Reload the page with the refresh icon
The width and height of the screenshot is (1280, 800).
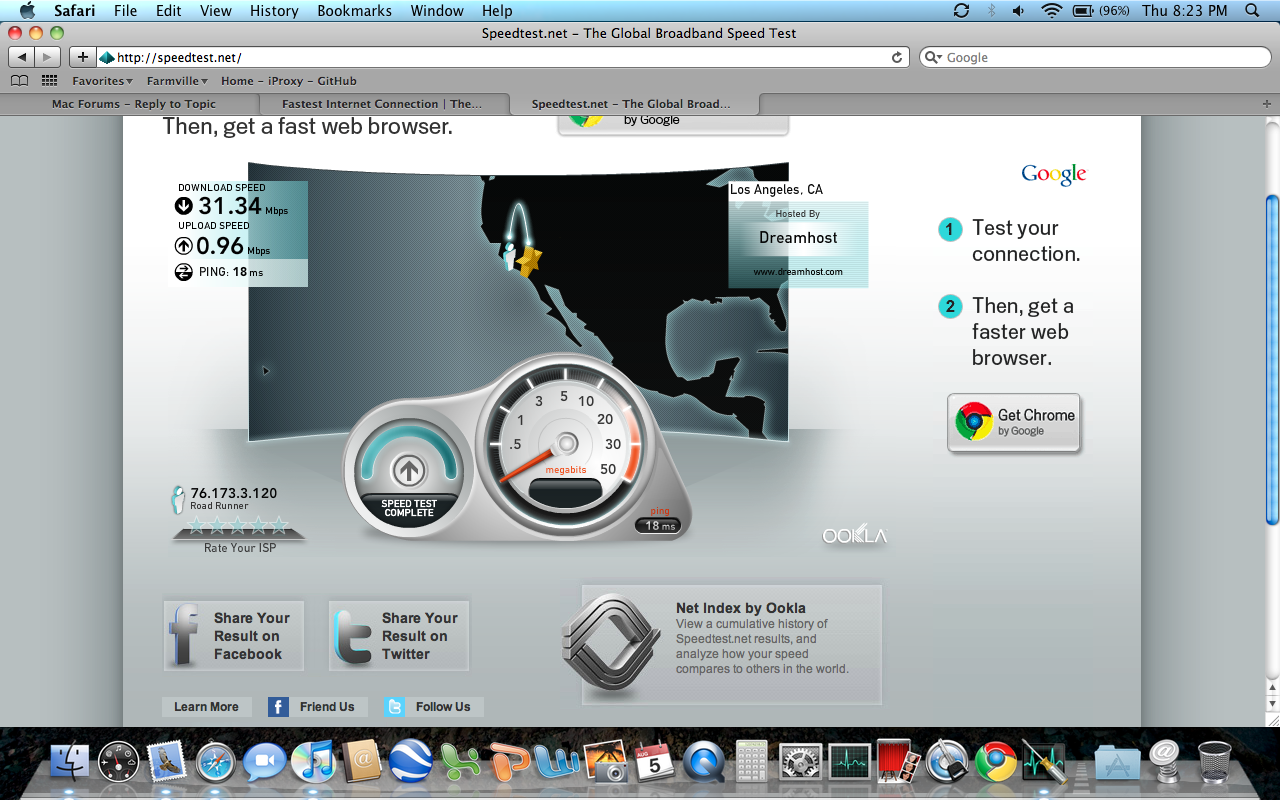click(x=897, y=58)
